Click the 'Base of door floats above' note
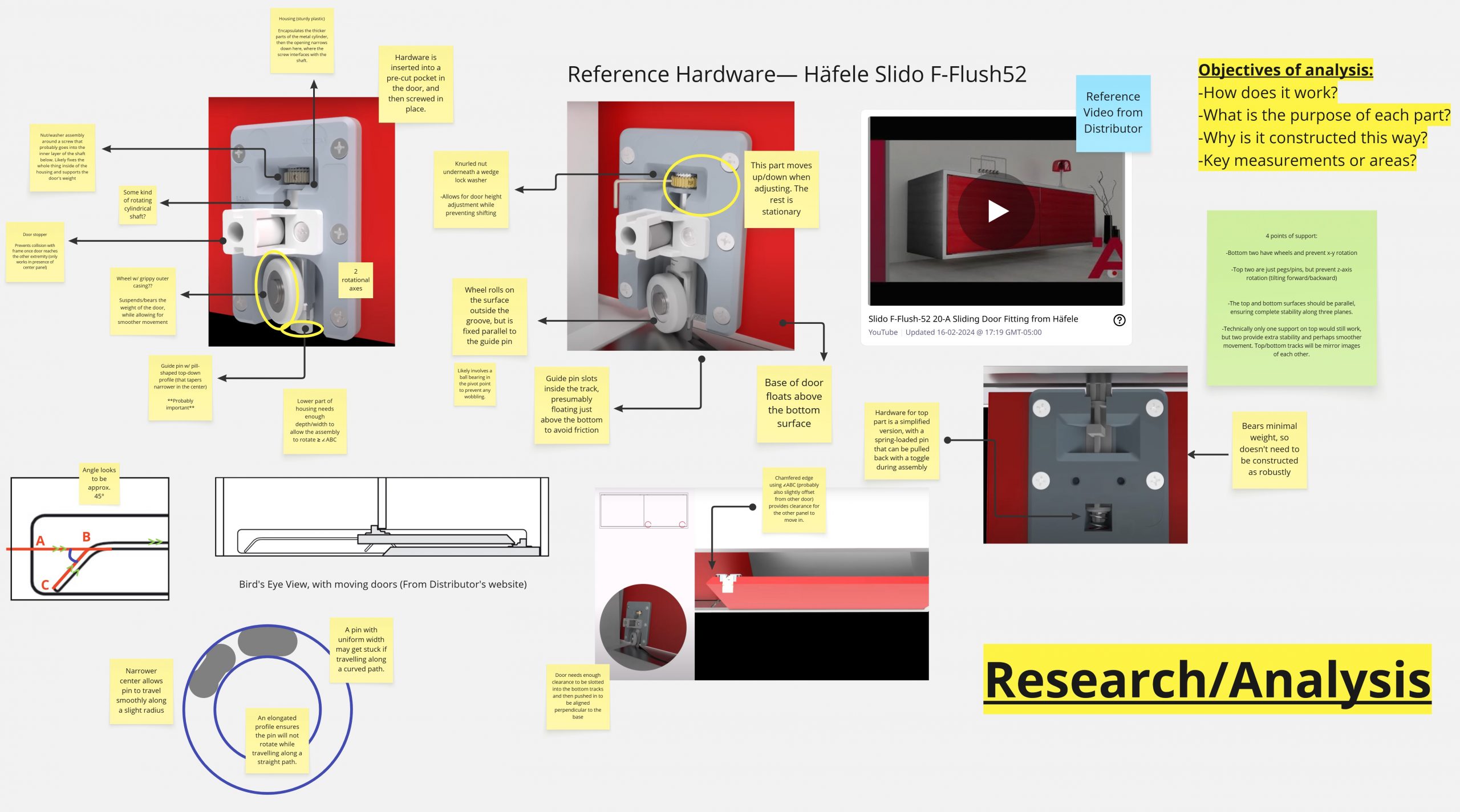Image resolution: width=1460 pixels, height=812 pixels. (793, 403)
